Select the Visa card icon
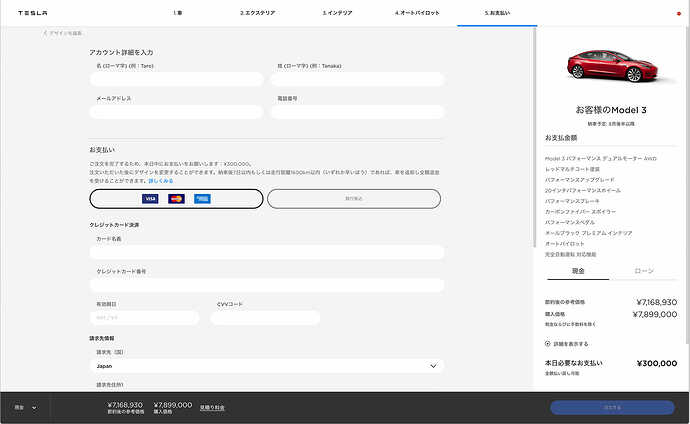 click(x=150, y=199)
